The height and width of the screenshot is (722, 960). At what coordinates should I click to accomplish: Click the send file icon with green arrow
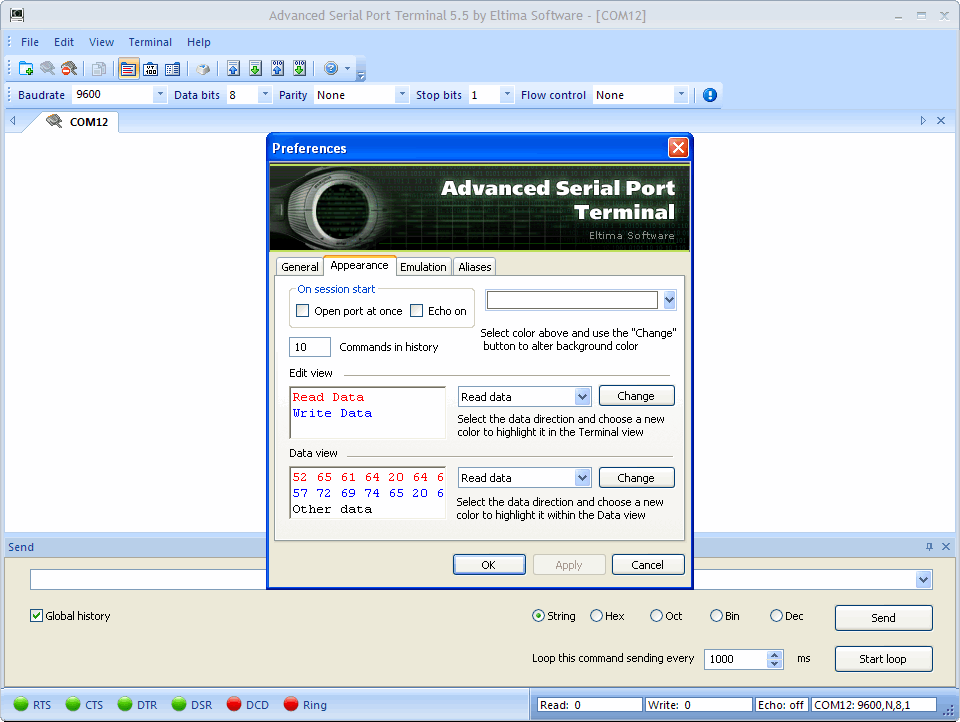[254, 68]
